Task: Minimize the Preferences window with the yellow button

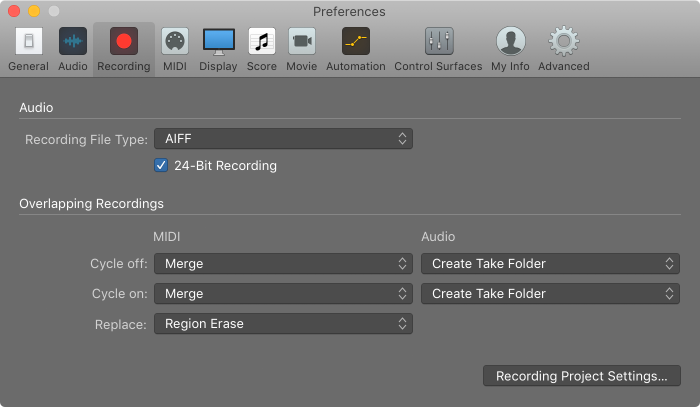Action: [x=34, y=11]
